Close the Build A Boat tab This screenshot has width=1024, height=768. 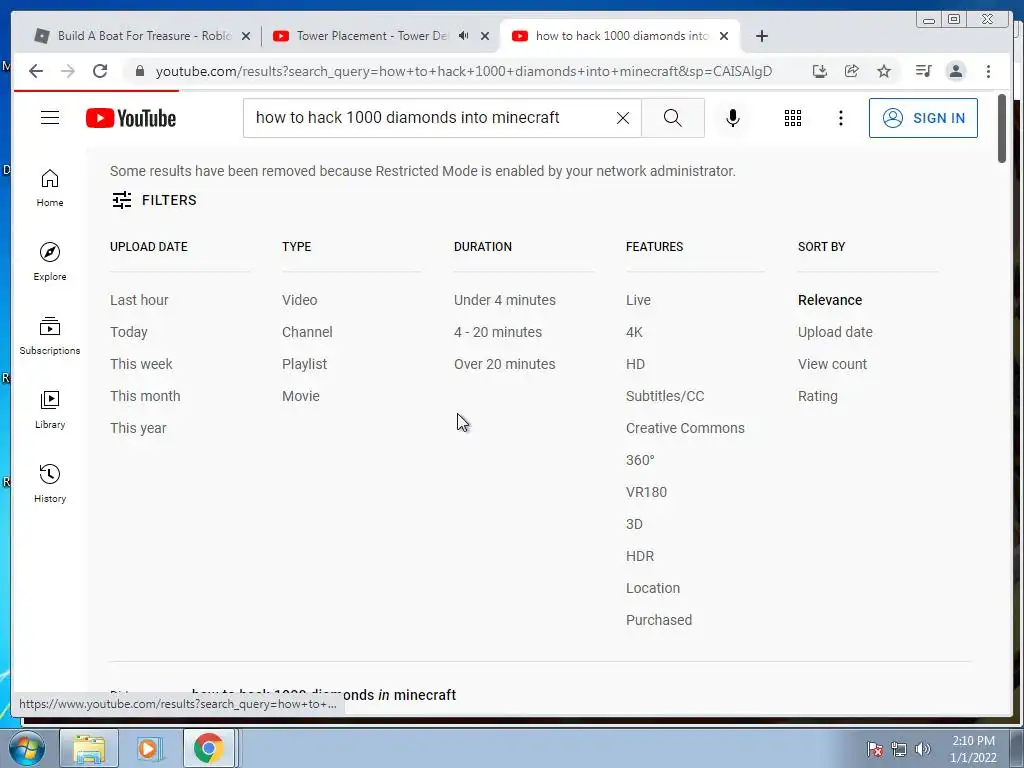(246, 36)
